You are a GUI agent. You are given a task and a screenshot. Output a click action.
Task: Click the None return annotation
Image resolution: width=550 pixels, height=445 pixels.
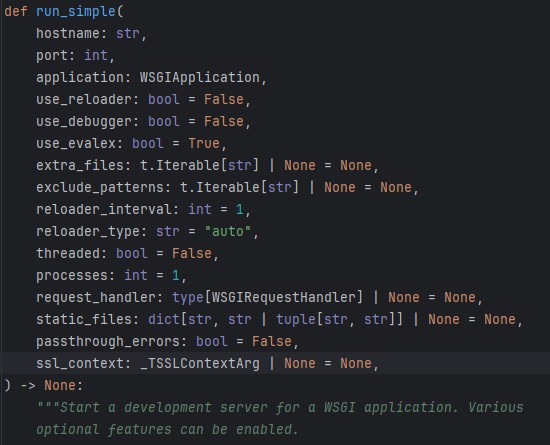pos(60,386)
